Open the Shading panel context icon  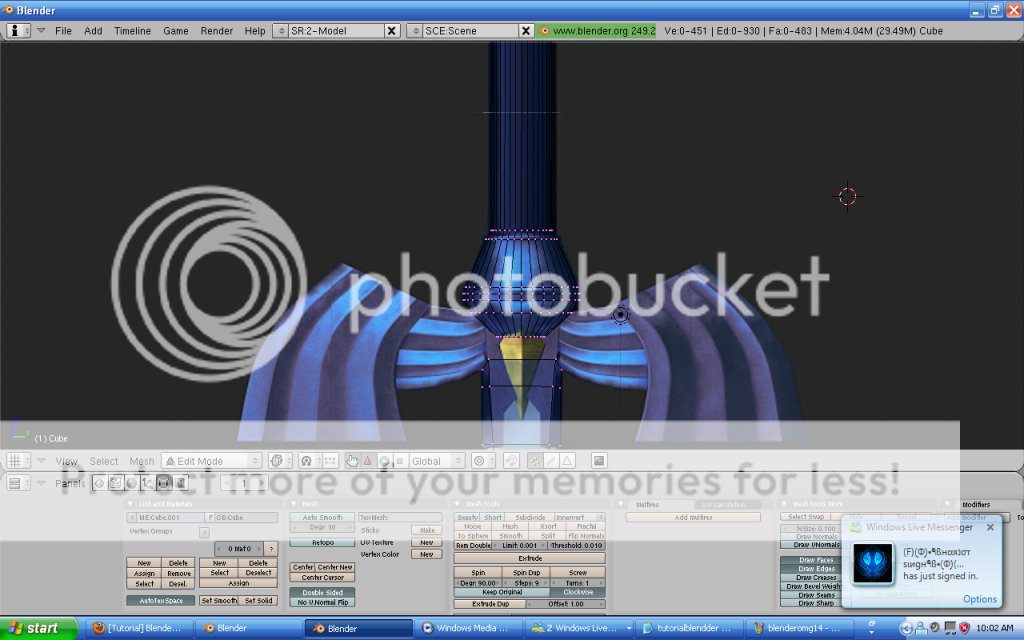[x=131, y=483]
